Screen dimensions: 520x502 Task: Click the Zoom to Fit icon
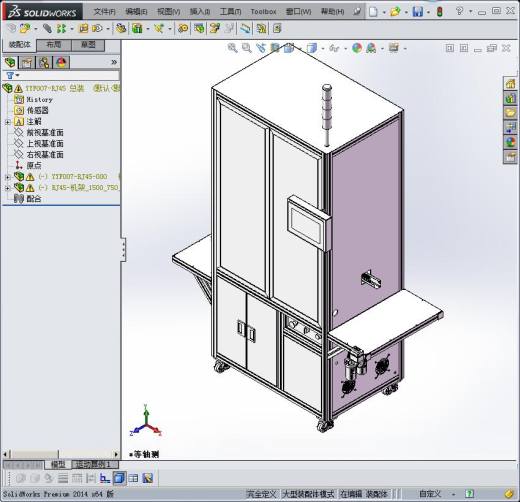click(x=233, y=48)
